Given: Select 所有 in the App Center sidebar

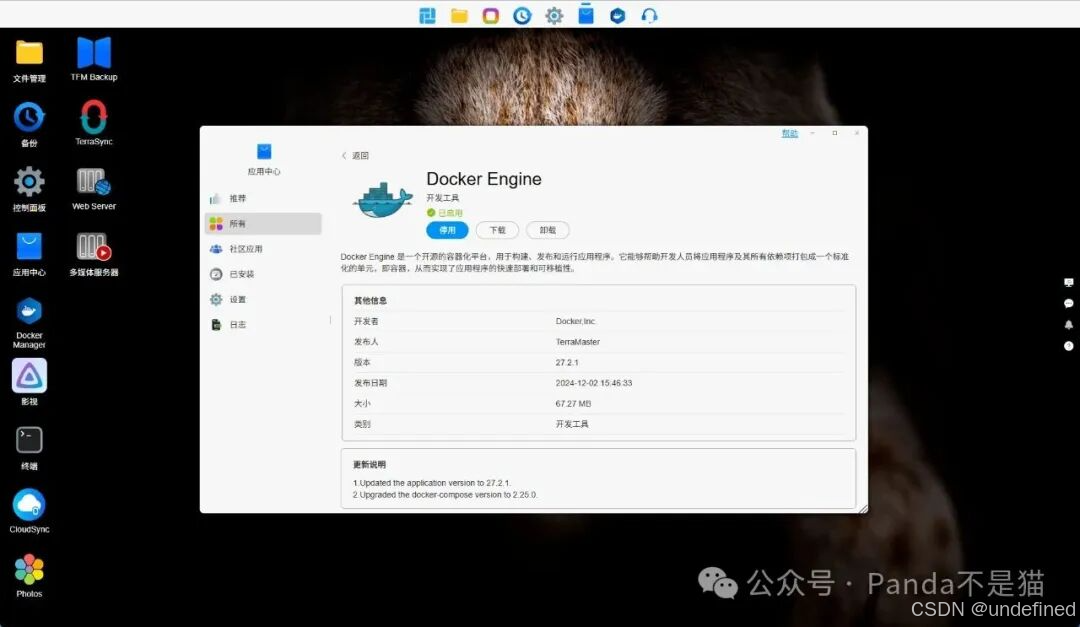Looking at the screenshot, I should tap(263, 223).
